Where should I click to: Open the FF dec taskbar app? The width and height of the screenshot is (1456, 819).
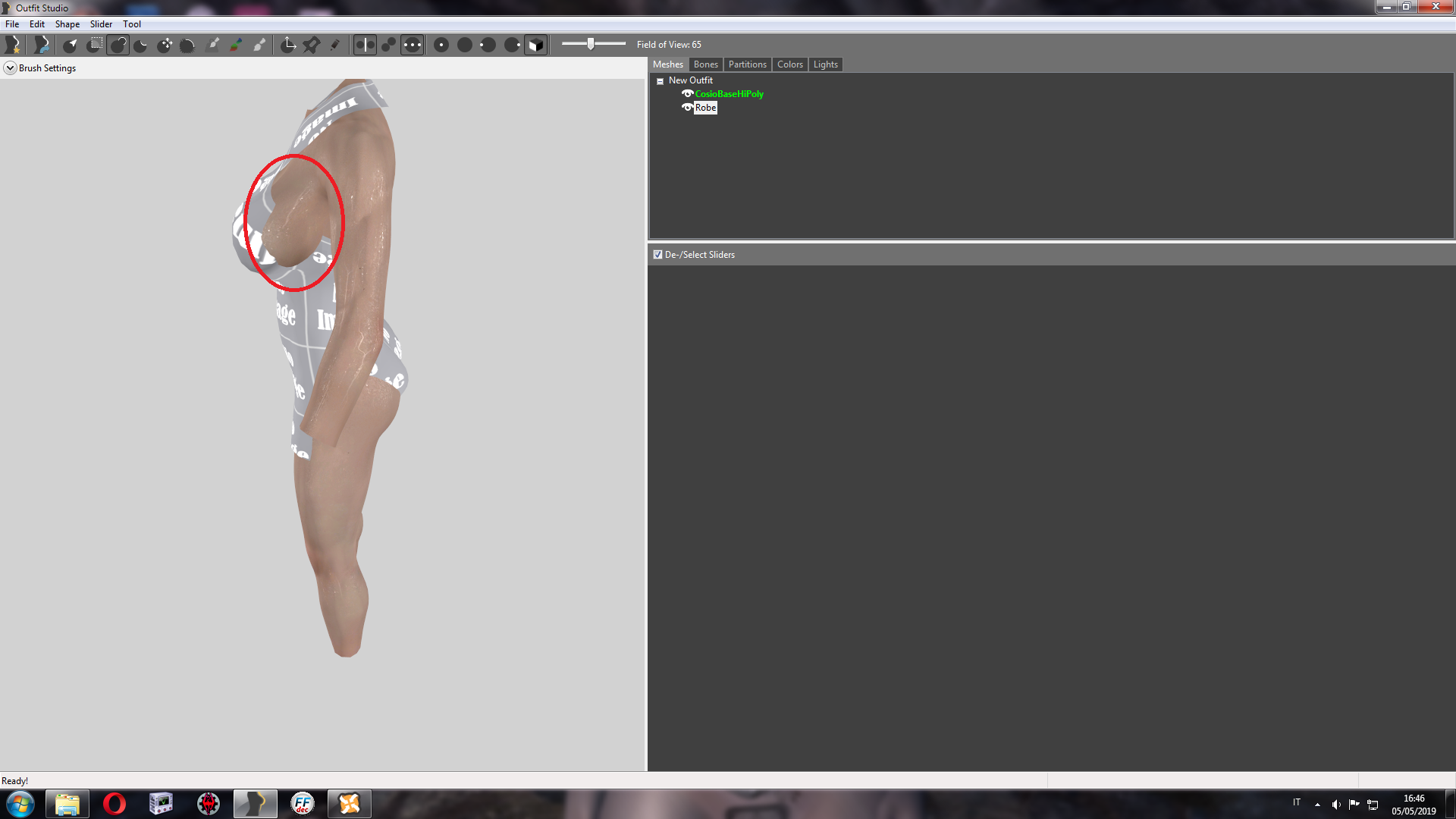(303, 804)
